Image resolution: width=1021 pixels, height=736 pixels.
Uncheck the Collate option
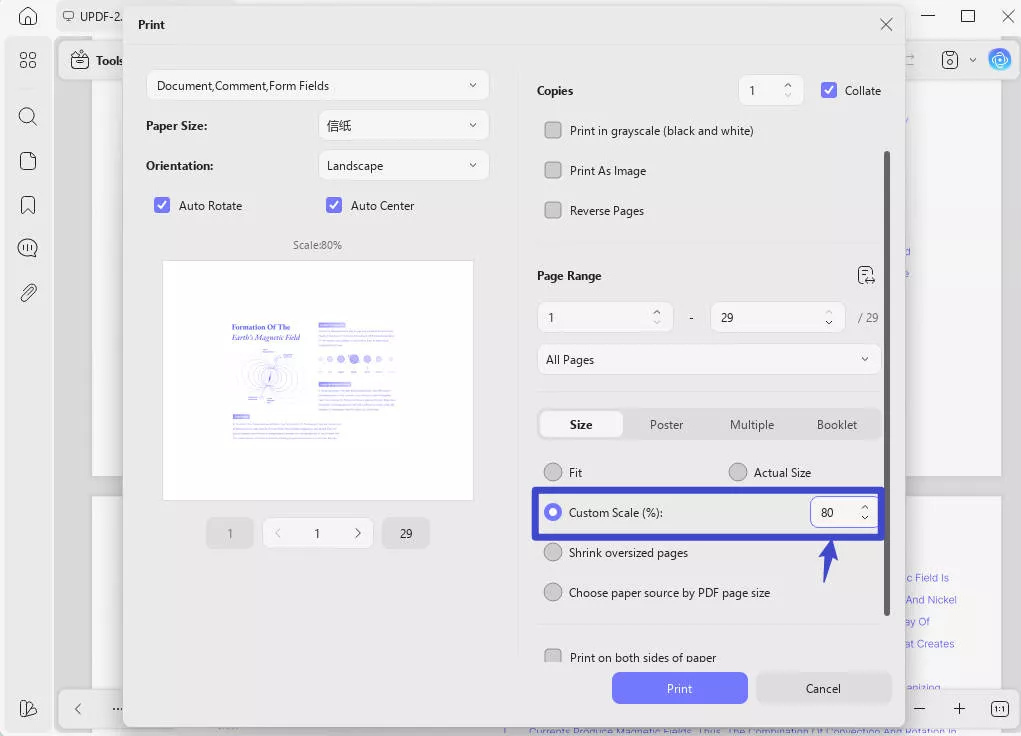click(829, 90)
